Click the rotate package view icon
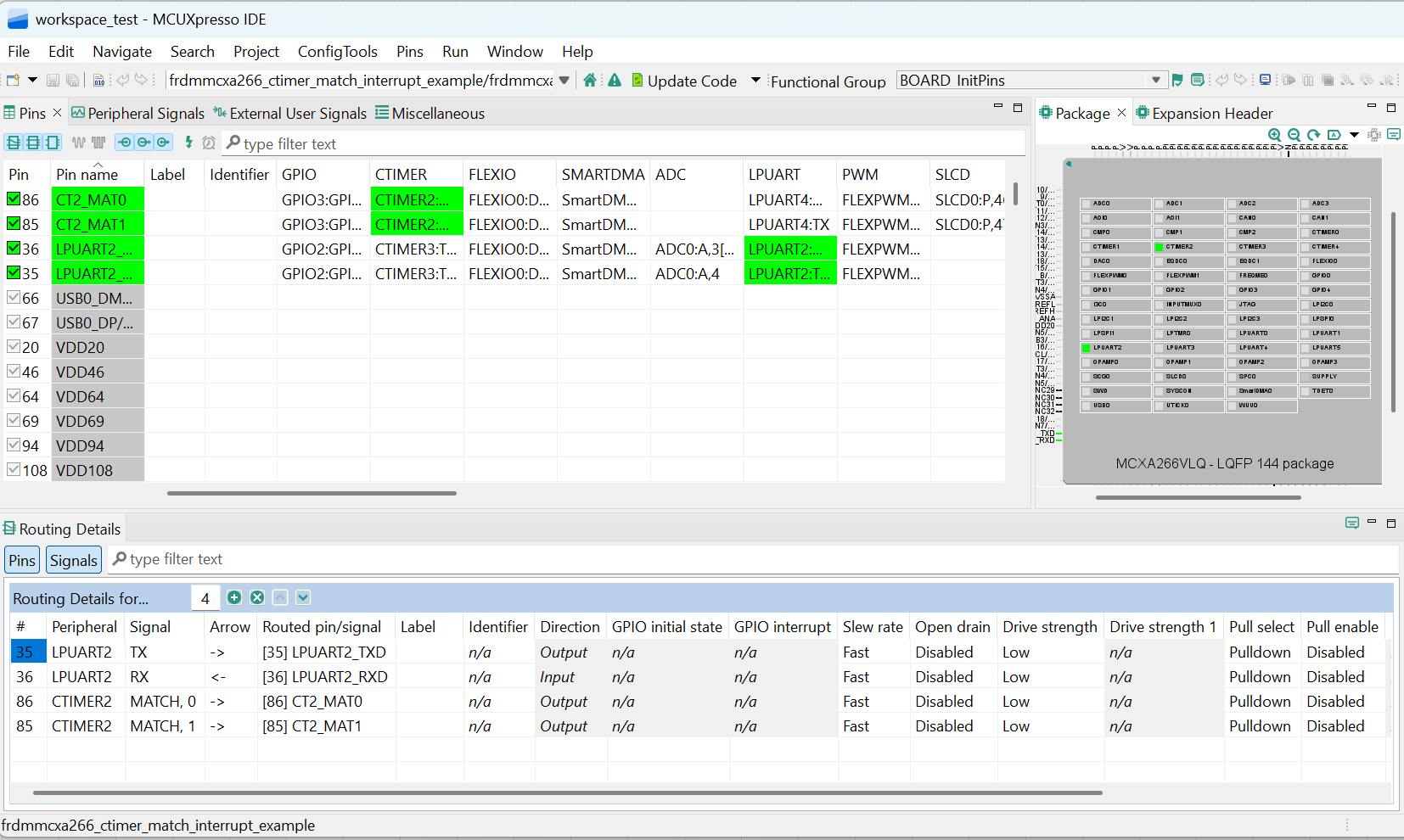Screen dimensions: 1404x840 point(1312,135)
